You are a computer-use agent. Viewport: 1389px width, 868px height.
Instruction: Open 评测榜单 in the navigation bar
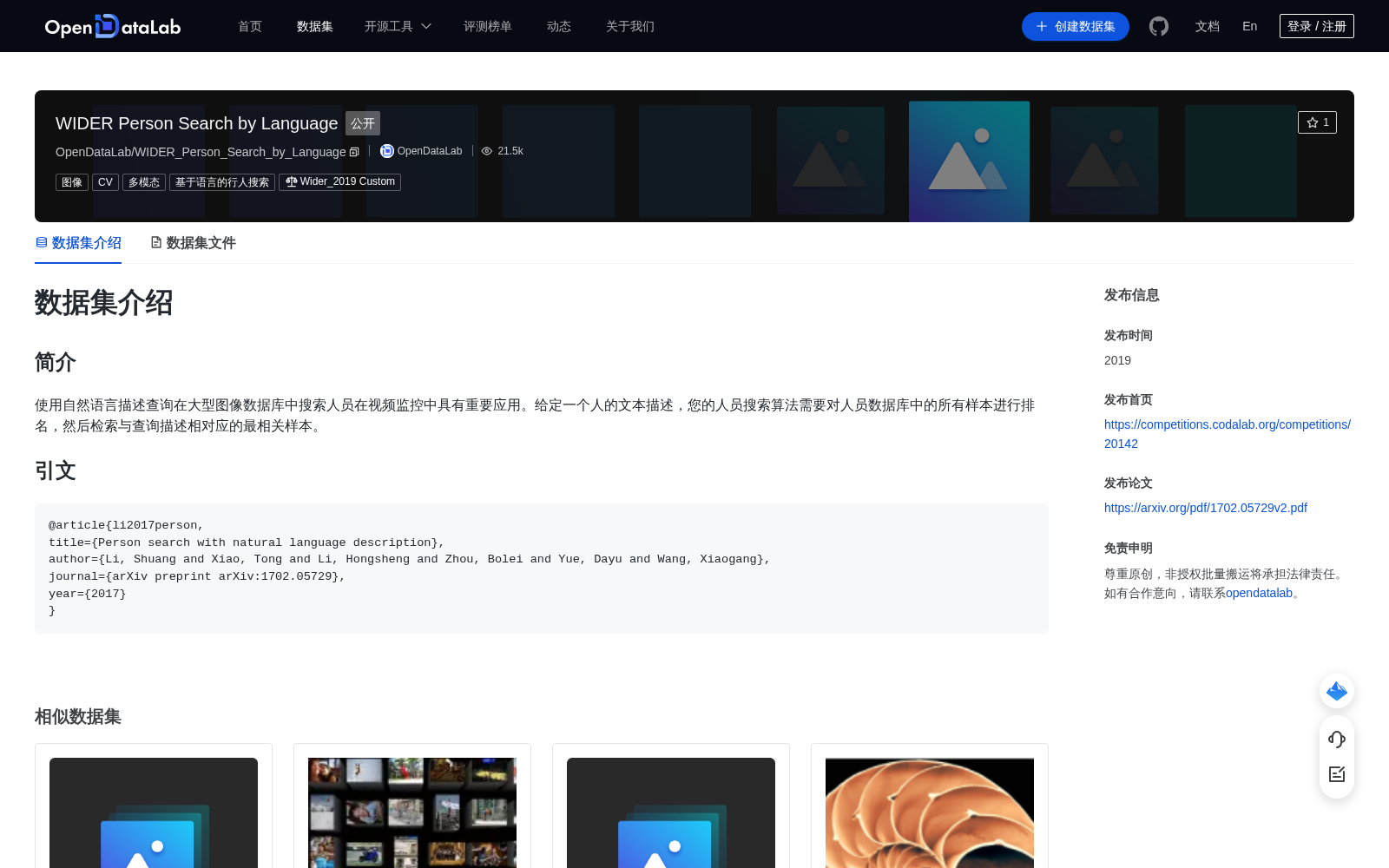488,26
